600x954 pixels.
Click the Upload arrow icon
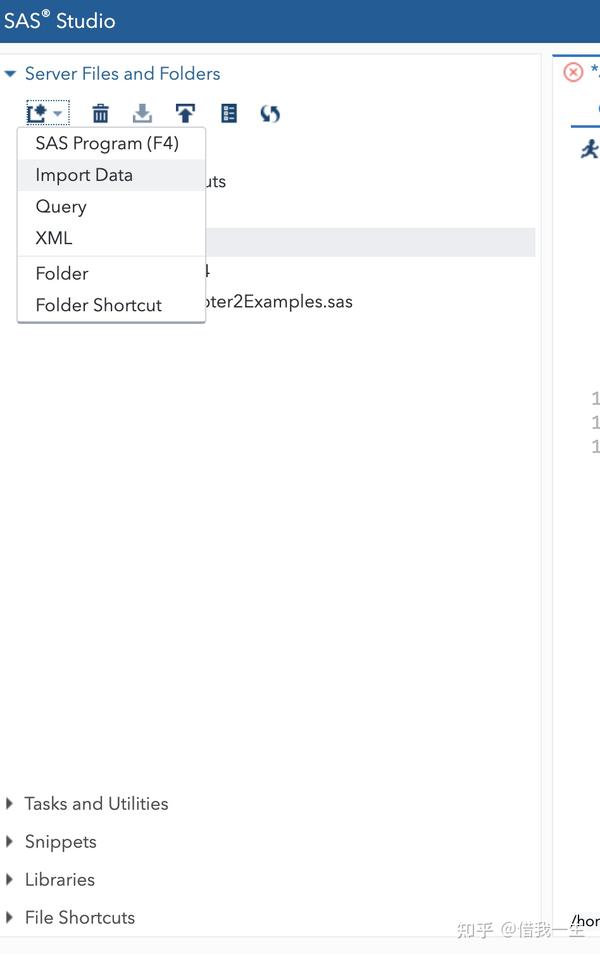186,113
